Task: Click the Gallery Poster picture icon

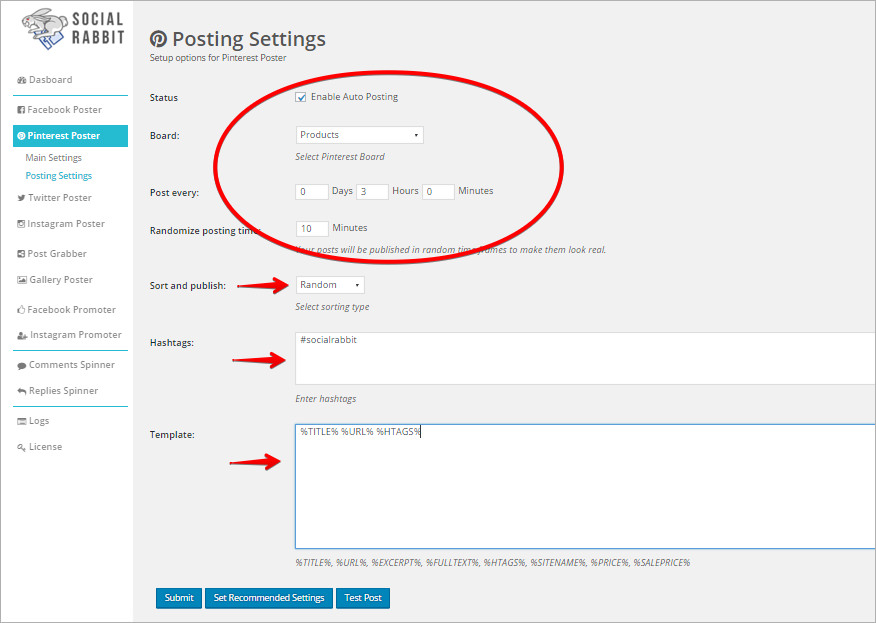Action: pos(22,280)
